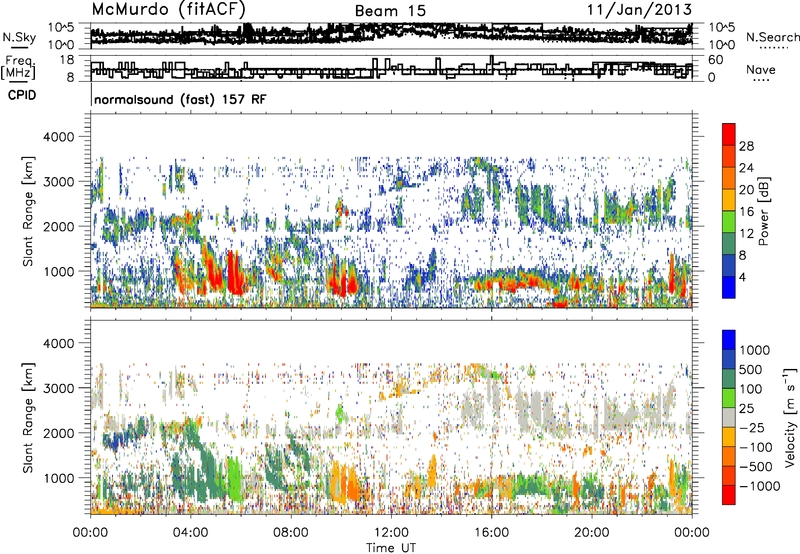Click the 12:00 time axis label
The width and height of the screenshot is (800, 554).
(391, 533)
